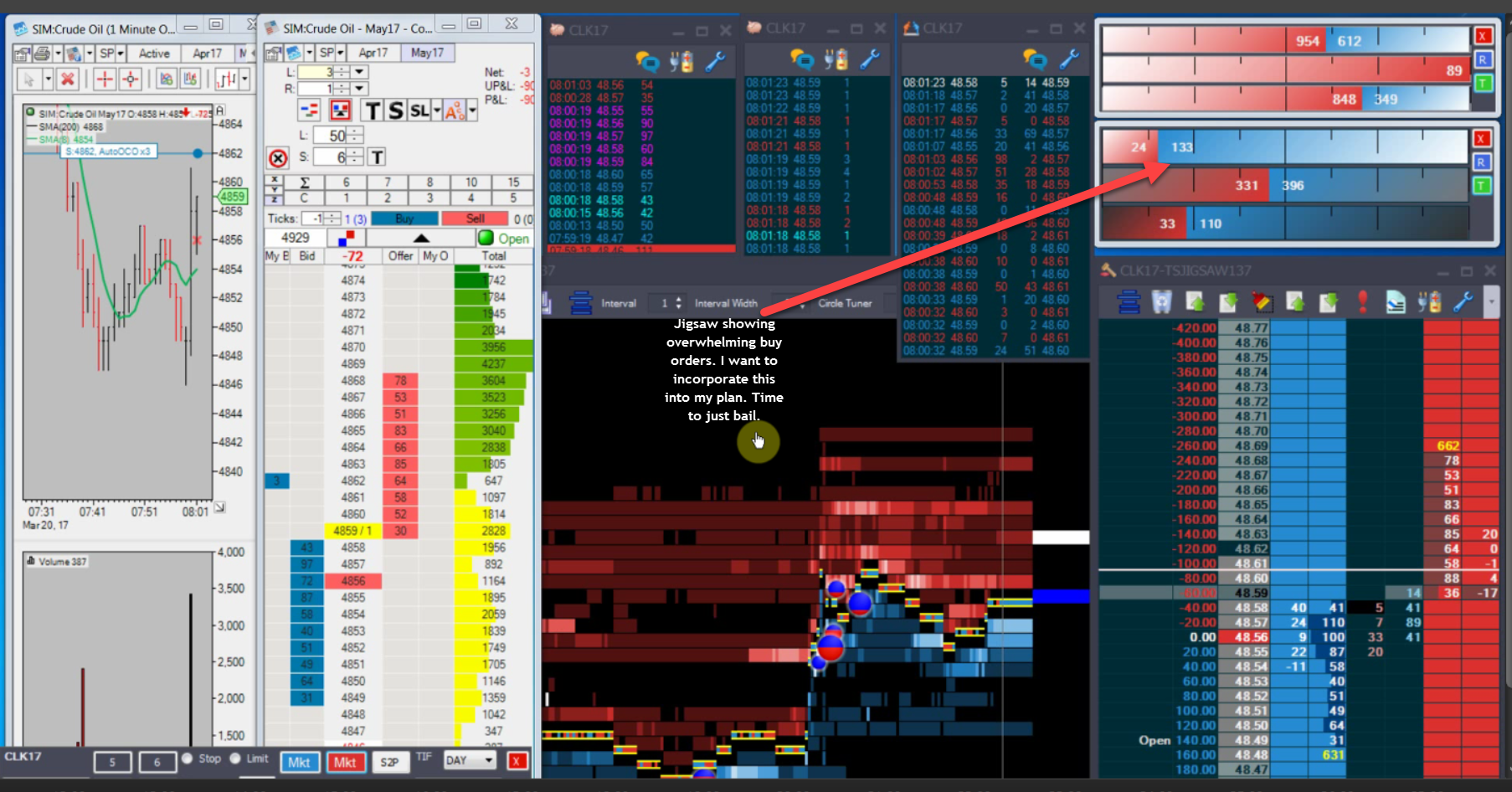
Task: Click the red X delete icon in chart toolbar
Action: pyautogui.click(x=68, y=80)
